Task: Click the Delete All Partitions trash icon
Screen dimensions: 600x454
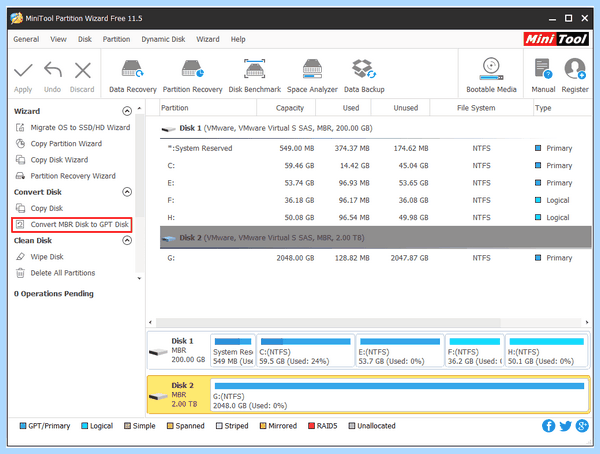Action: point(20,273)
